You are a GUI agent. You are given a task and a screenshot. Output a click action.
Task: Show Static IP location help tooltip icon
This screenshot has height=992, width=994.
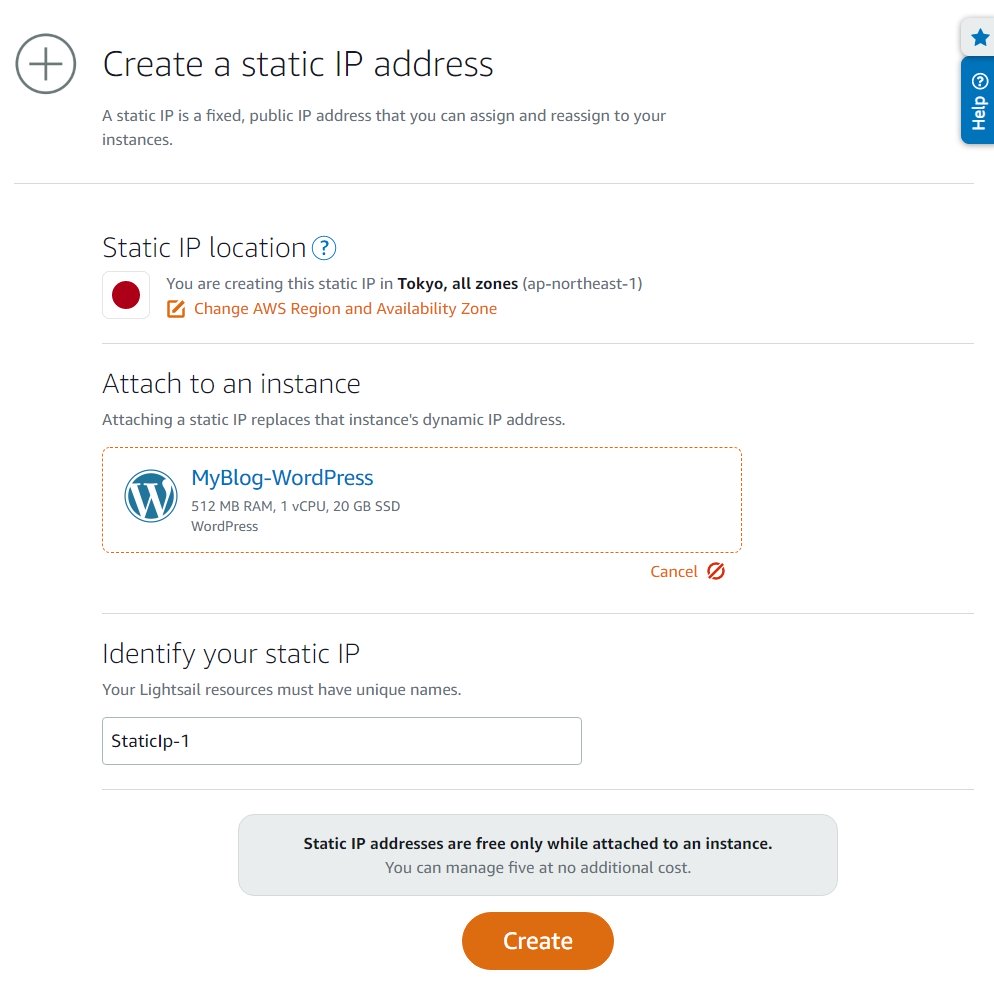tap(324, 248)
